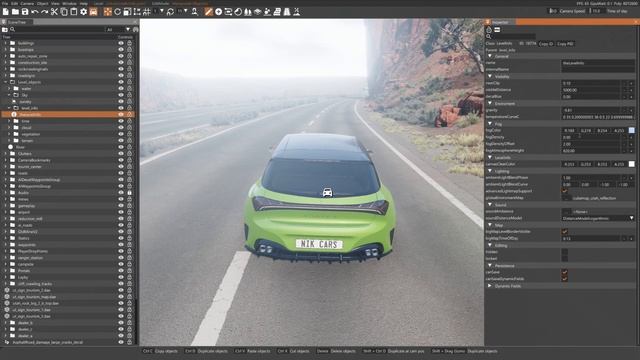Click the layered mesh icon in the toolbar
The image size is (640, 360).
(x=258, y=12)
